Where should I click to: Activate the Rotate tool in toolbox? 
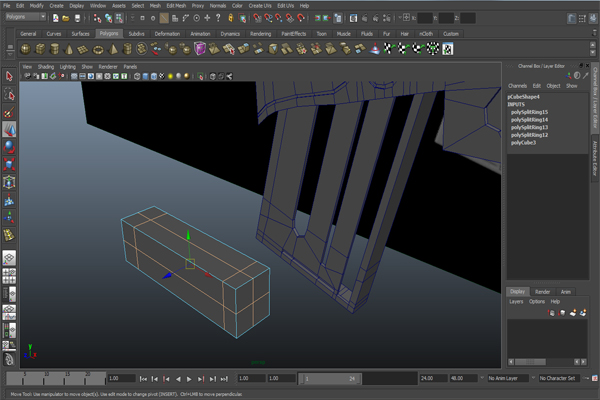9,147
